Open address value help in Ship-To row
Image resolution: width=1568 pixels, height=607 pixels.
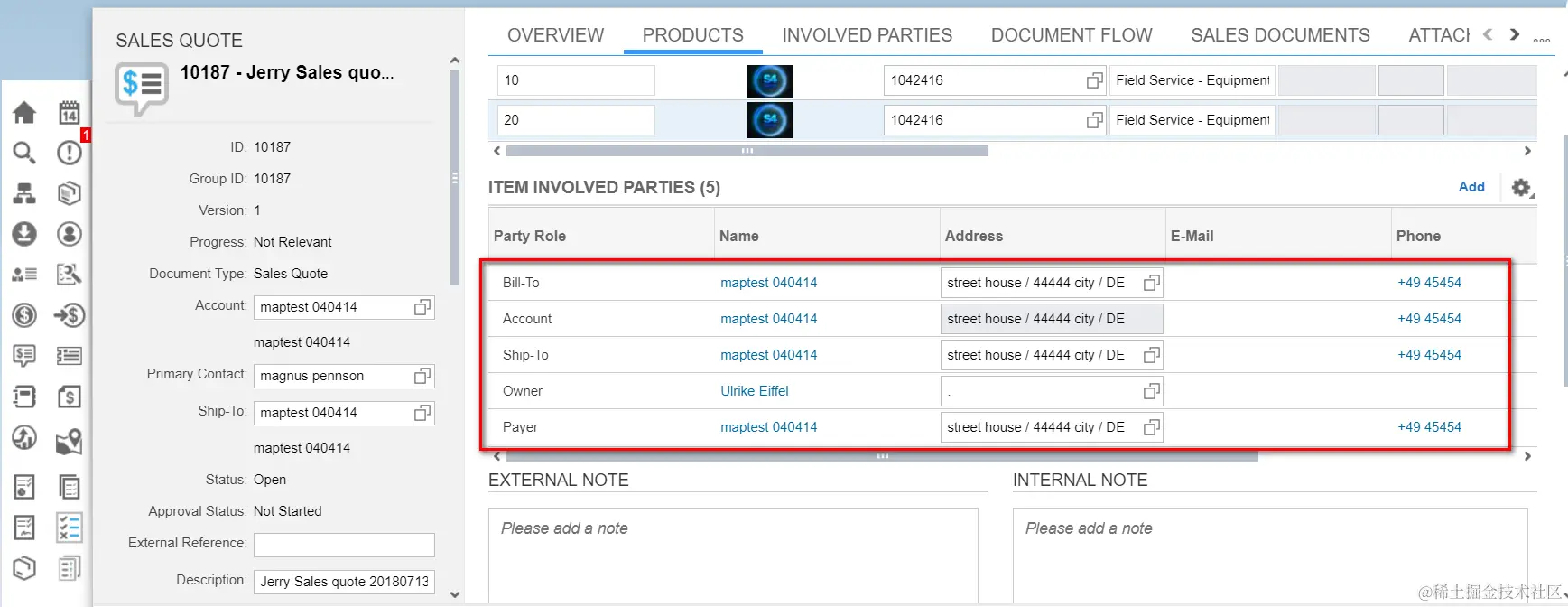click(1151, 355)
